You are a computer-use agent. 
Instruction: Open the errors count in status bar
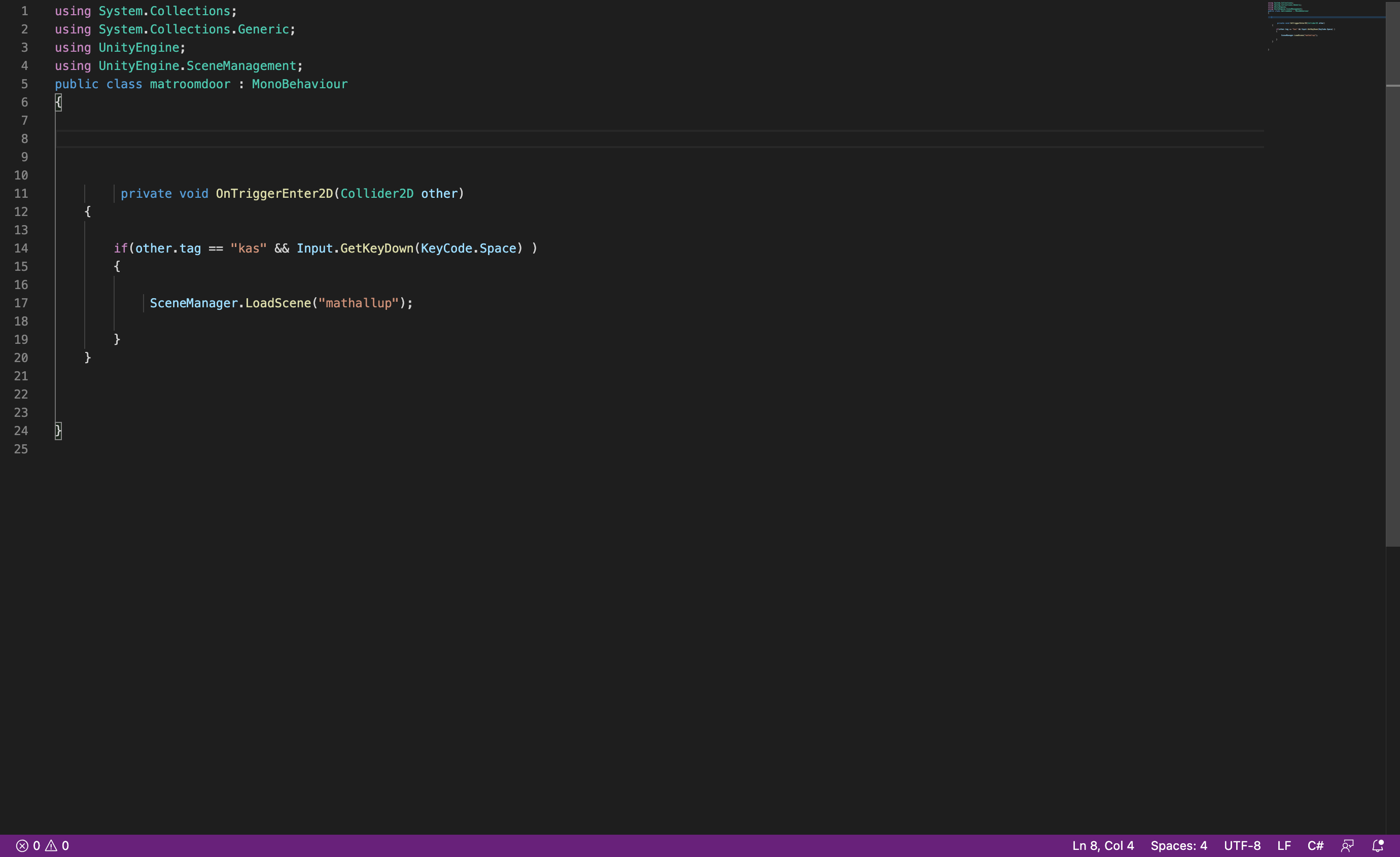28,846
